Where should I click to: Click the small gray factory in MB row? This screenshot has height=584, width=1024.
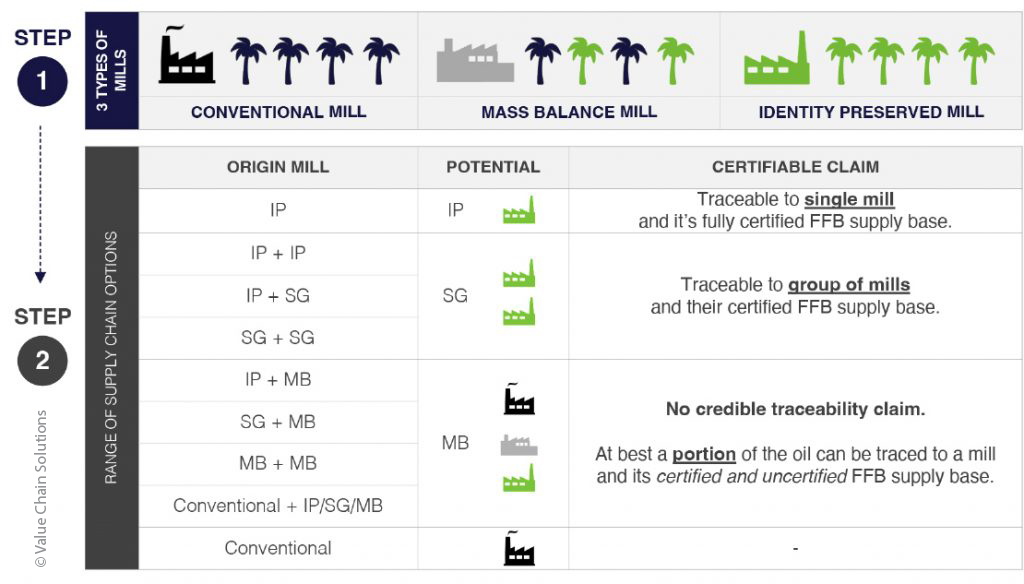tap(519, 445)
